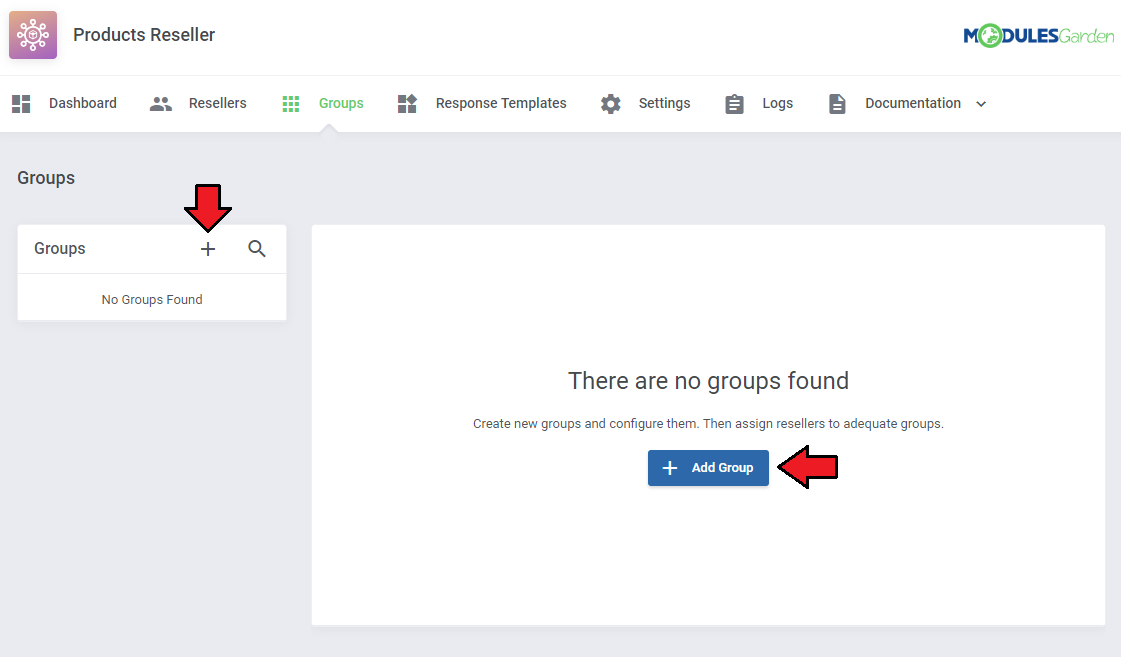Click the 'Create new groups and configure them' description
This screenshot has width=1121, height=657.
tap(708, 423)
